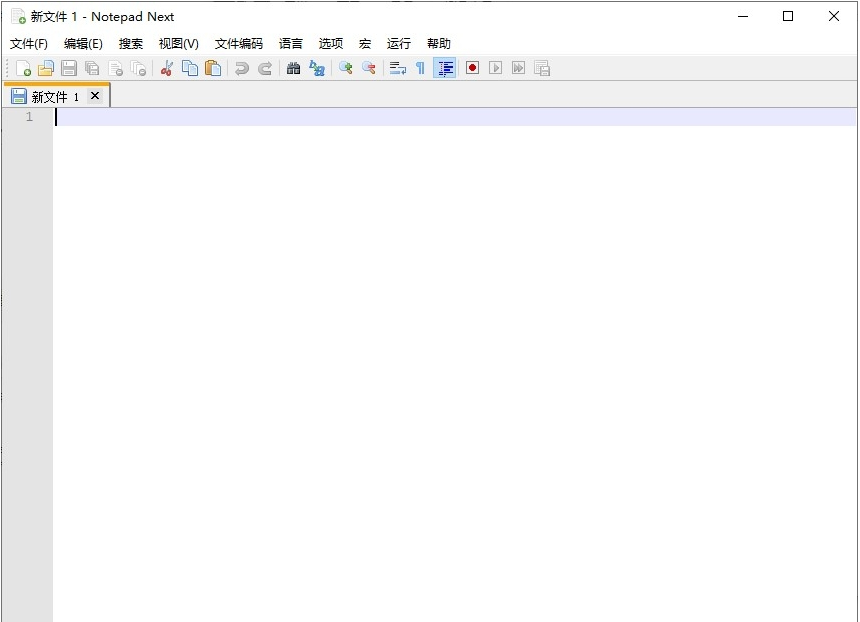Play the recorded macro
This screenshot has width=860, height=622.
[494, 67]
